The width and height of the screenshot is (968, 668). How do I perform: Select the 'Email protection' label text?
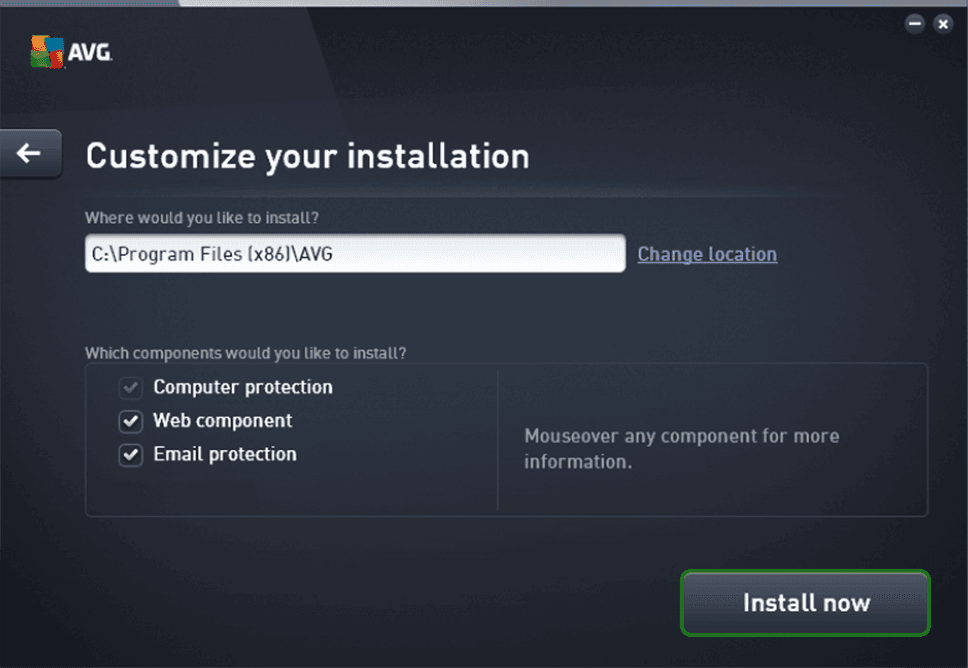click(224, 454)
